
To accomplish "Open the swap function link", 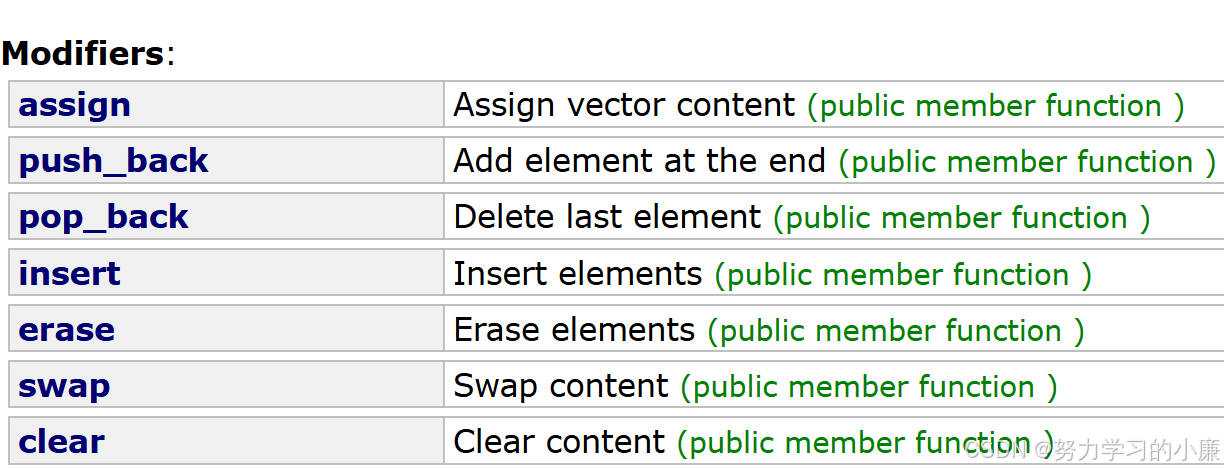I will (64, 386).
